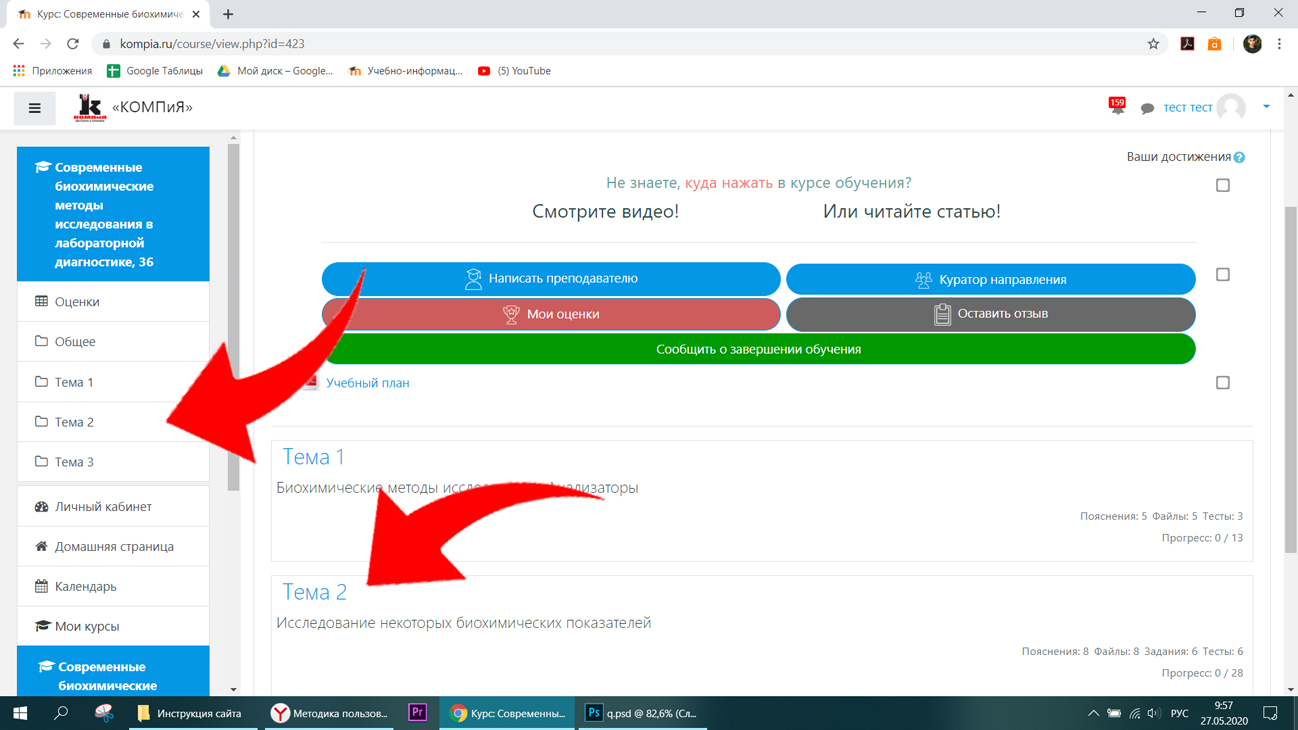Close the Курс: Современные биохимические tab

tap(196, 14)
